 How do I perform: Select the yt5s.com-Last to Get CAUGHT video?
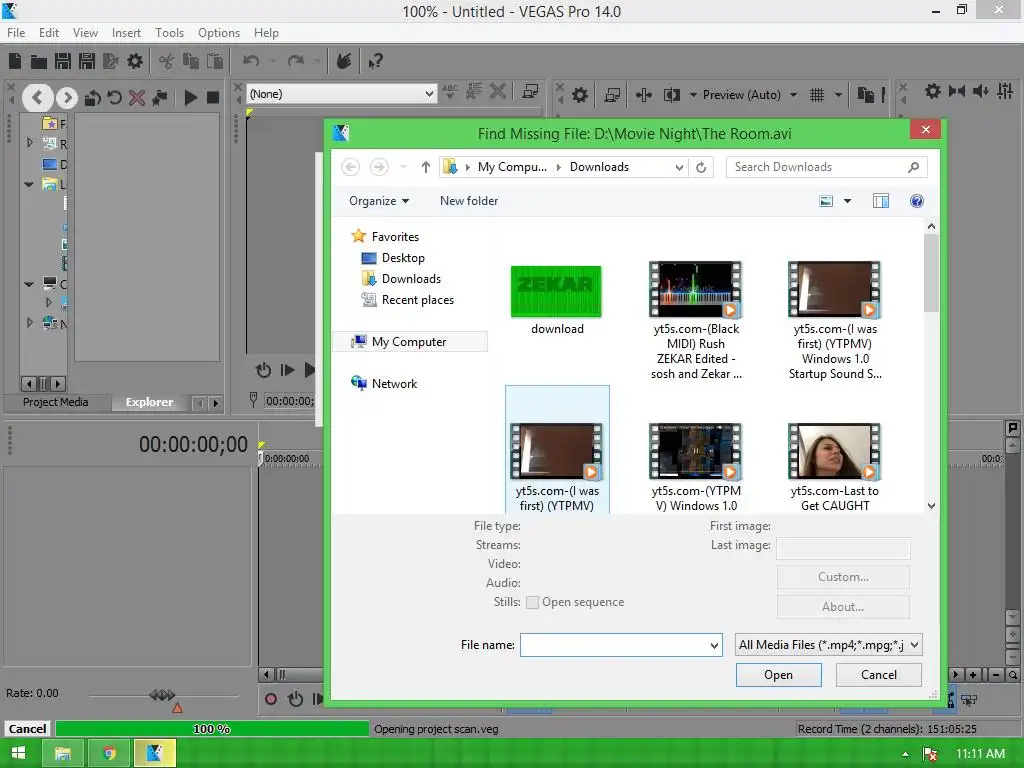tap(835, 468)
